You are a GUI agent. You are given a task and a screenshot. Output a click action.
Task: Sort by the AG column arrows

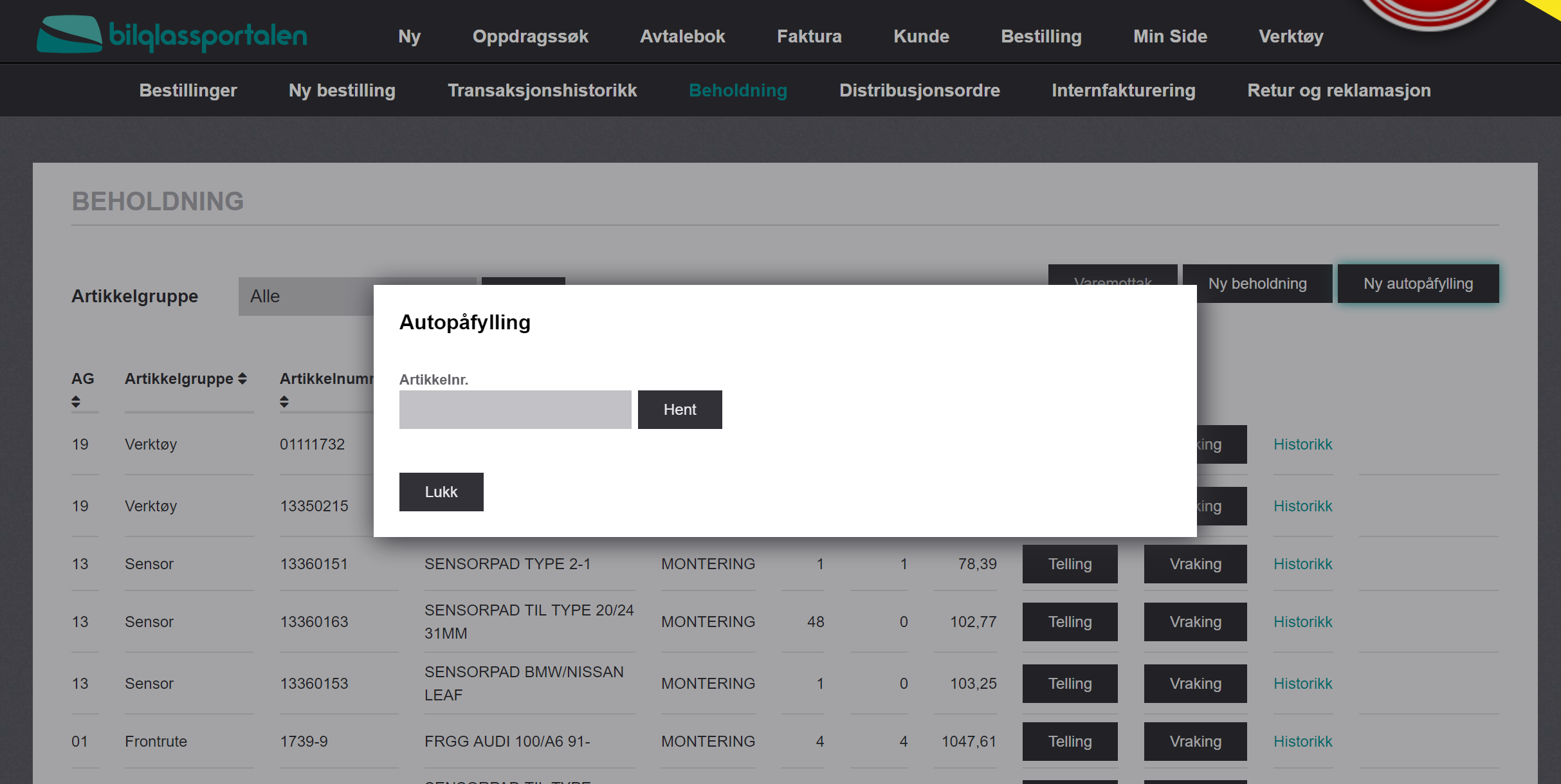76,402
